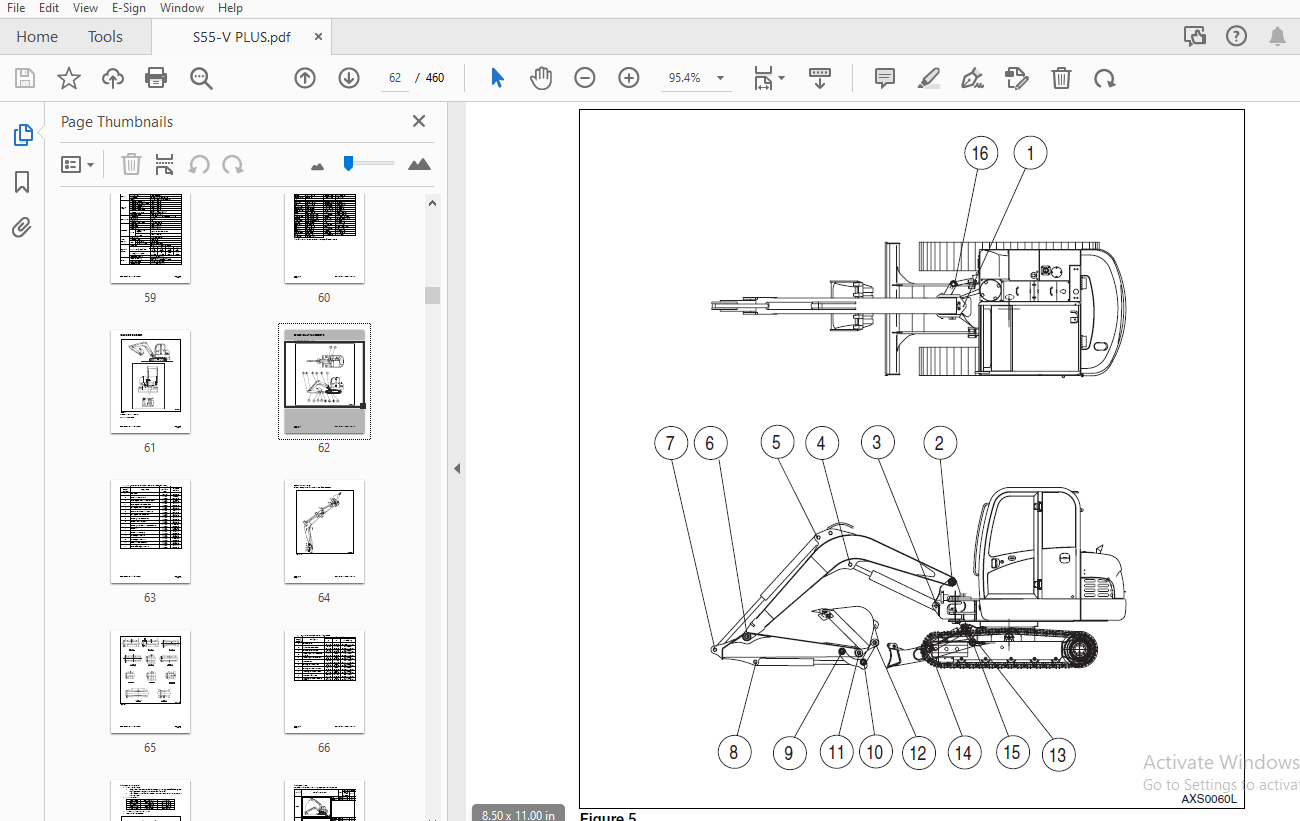Open the find text magnifier tool

click(x=202, y=78)
